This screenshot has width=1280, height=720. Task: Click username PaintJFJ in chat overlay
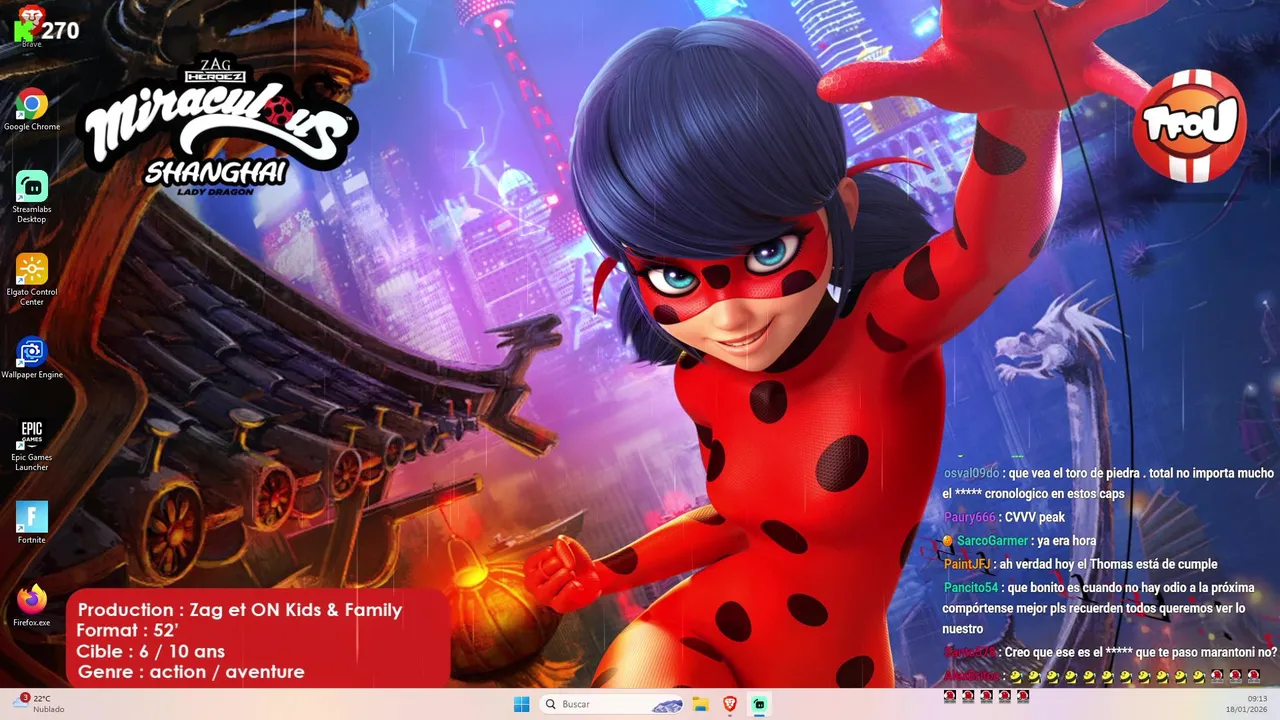[x=966, y=564]
